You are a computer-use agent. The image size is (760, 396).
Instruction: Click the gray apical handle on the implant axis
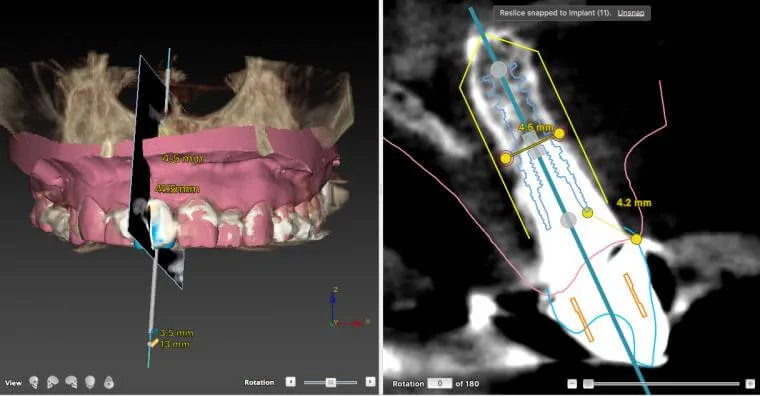coord(498,69)
